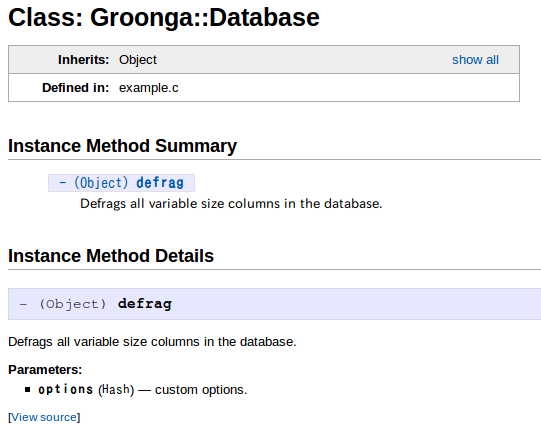Click the "show all" link
This screenshot has width=541, height=439.
475,60
